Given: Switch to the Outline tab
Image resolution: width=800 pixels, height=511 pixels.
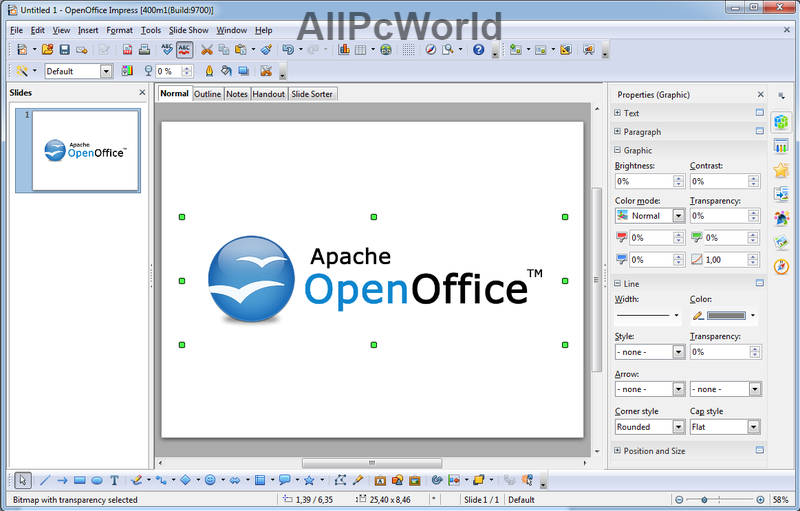Looking at the screenshot, I should tap(208, 94).
